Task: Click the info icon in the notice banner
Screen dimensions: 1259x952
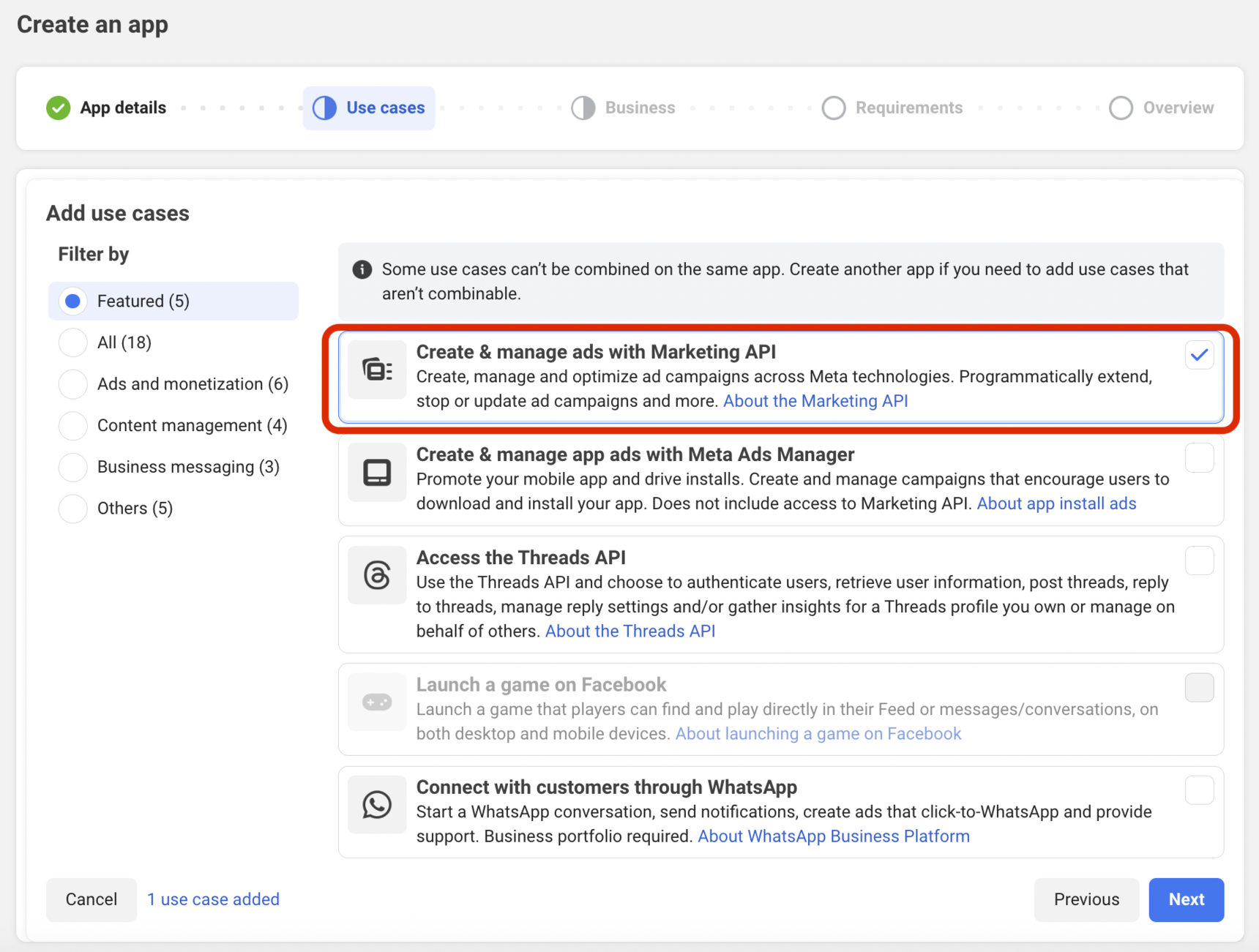Action: (362, 269)
